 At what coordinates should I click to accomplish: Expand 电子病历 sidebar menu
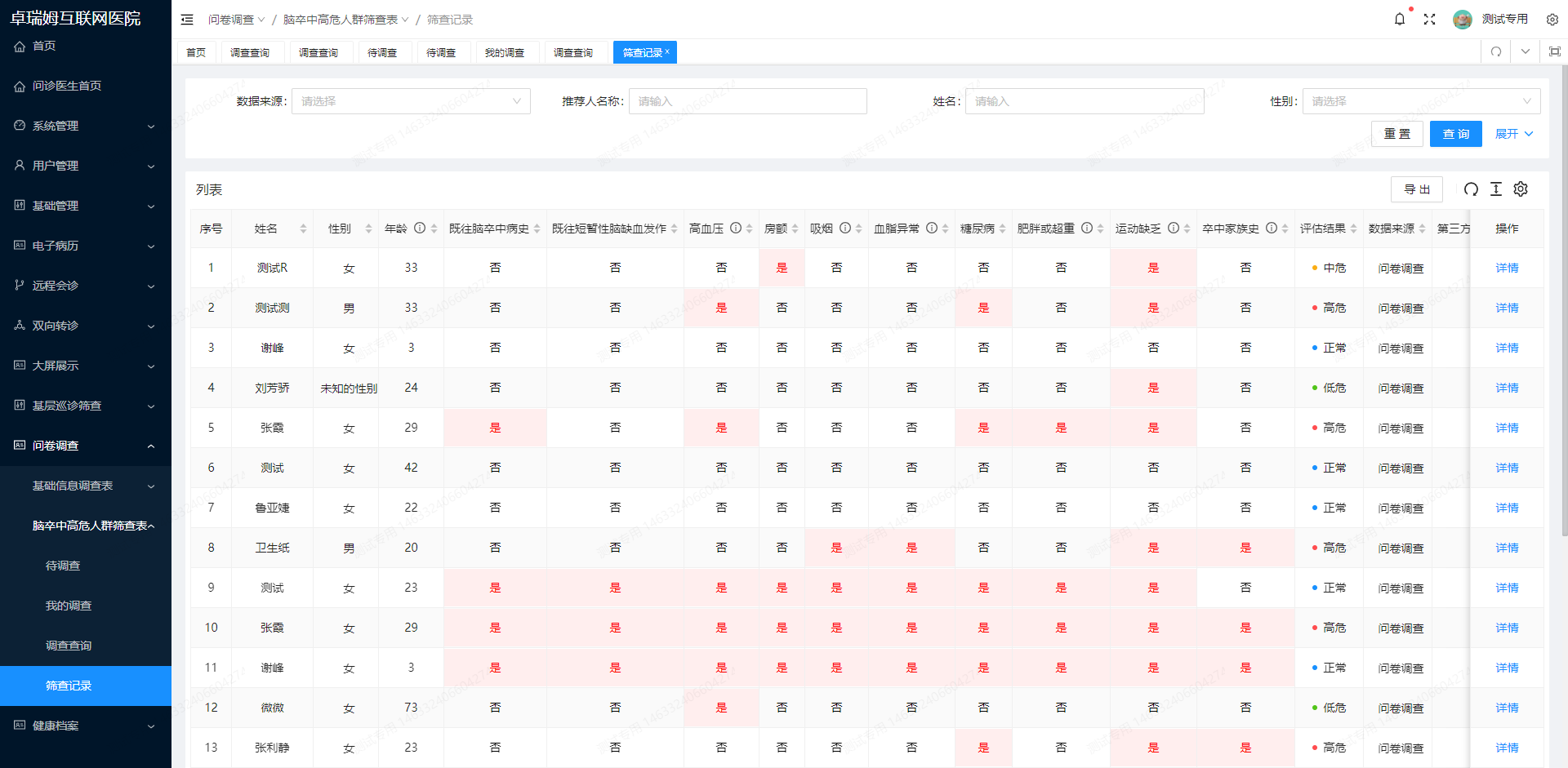(86, 246)
